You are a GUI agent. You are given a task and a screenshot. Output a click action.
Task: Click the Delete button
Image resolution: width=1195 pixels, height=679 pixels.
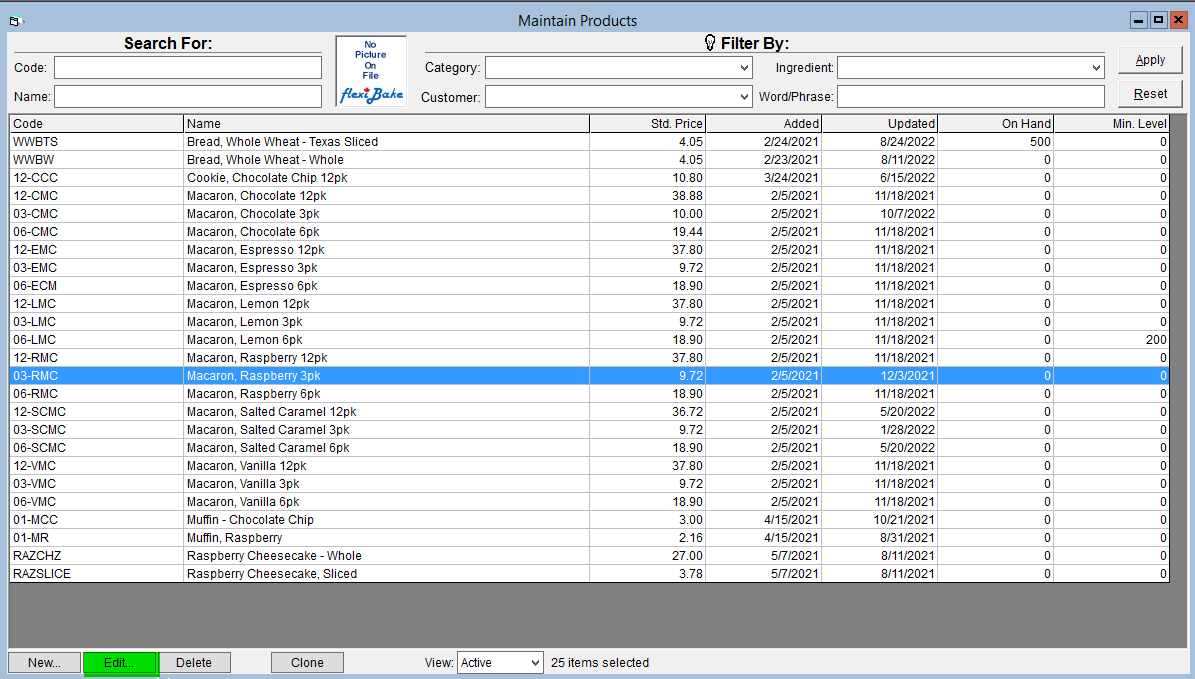point(194,662)
